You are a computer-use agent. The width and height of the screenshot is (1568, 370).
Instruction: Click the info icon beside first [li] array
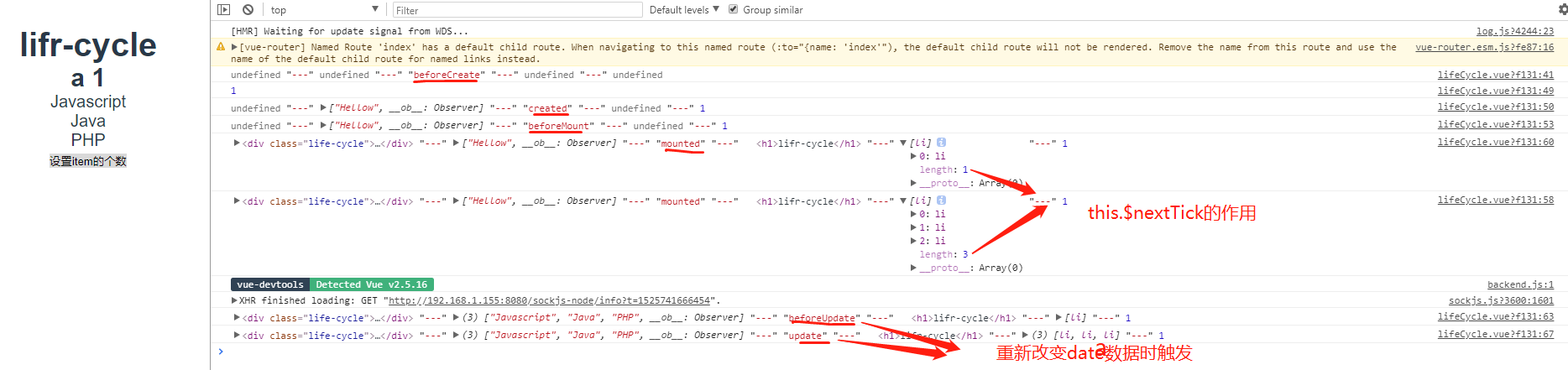tap(941, 143)
